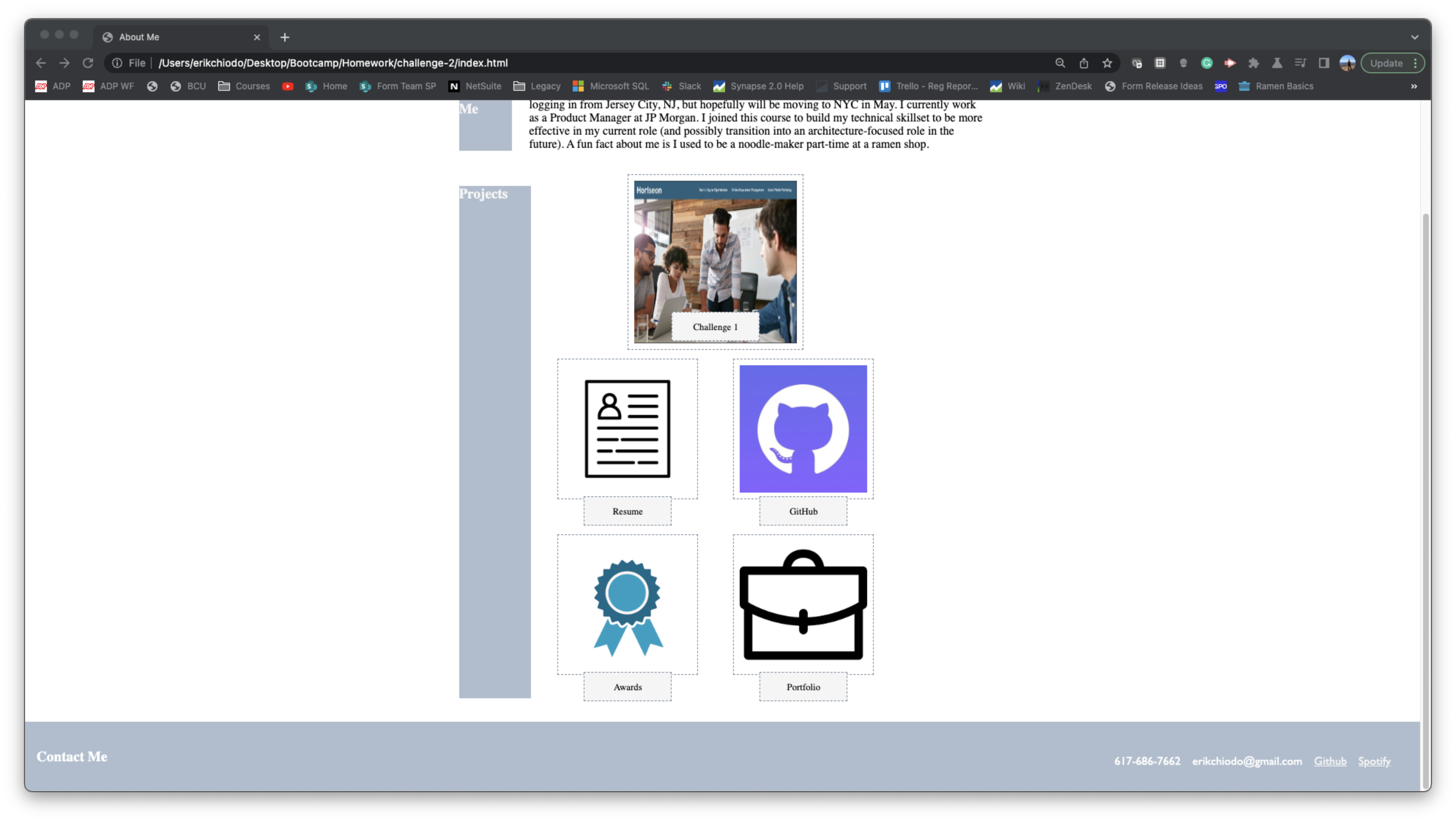Click the share icon in address bar
The image size is (1456, 822).
pos(1084,63)
